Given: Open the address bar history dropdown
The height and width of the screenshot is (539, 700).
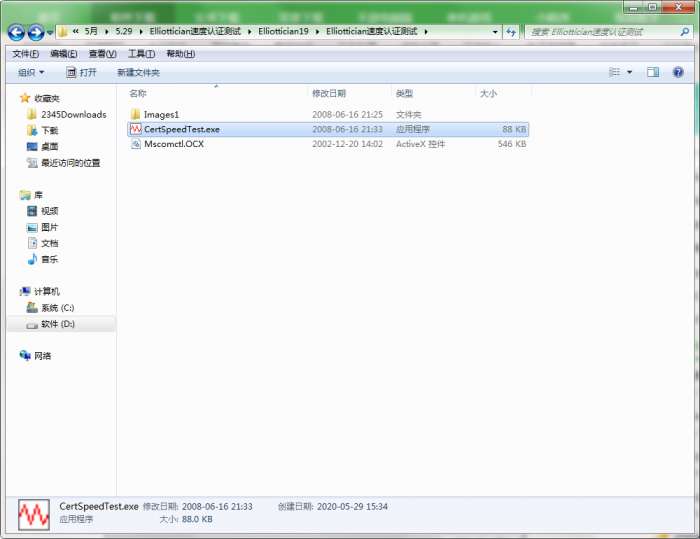Looking at the screenshot, I should click(495, 32).
